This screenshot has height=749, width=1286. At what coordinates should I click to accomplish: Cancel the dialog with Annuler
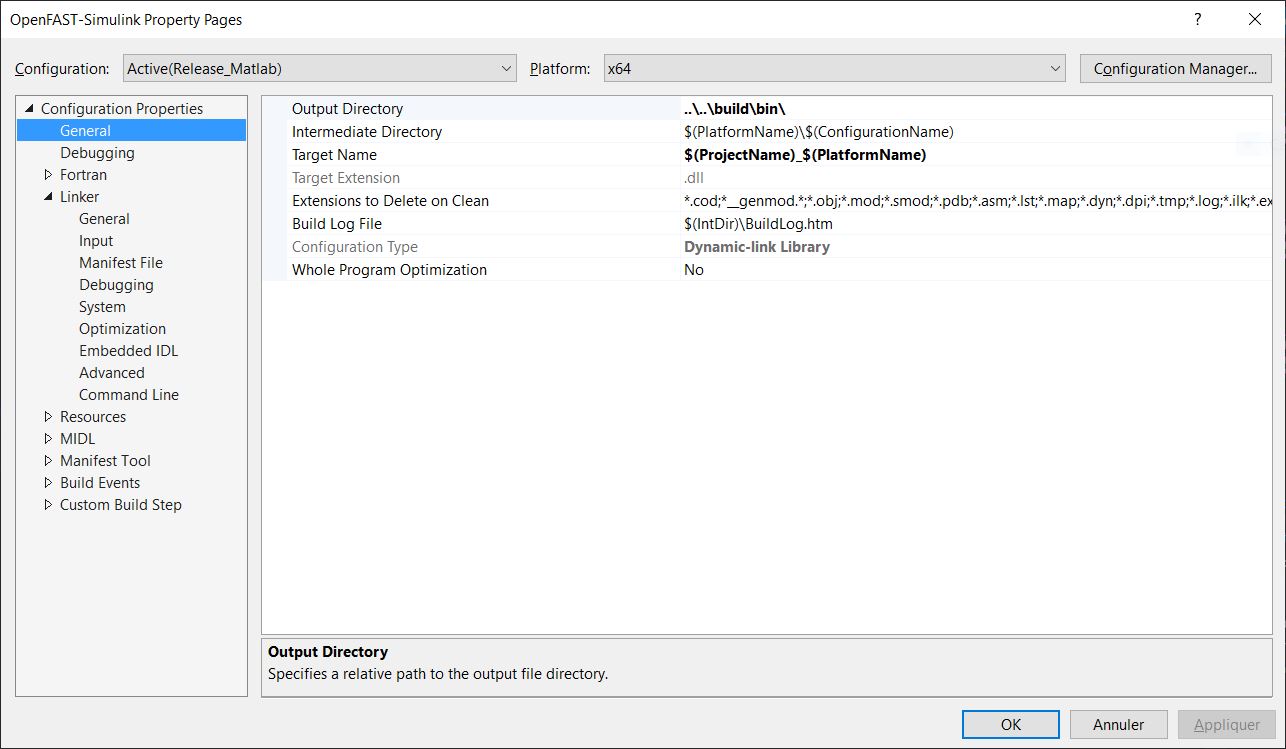click(x=1118, y=724)
